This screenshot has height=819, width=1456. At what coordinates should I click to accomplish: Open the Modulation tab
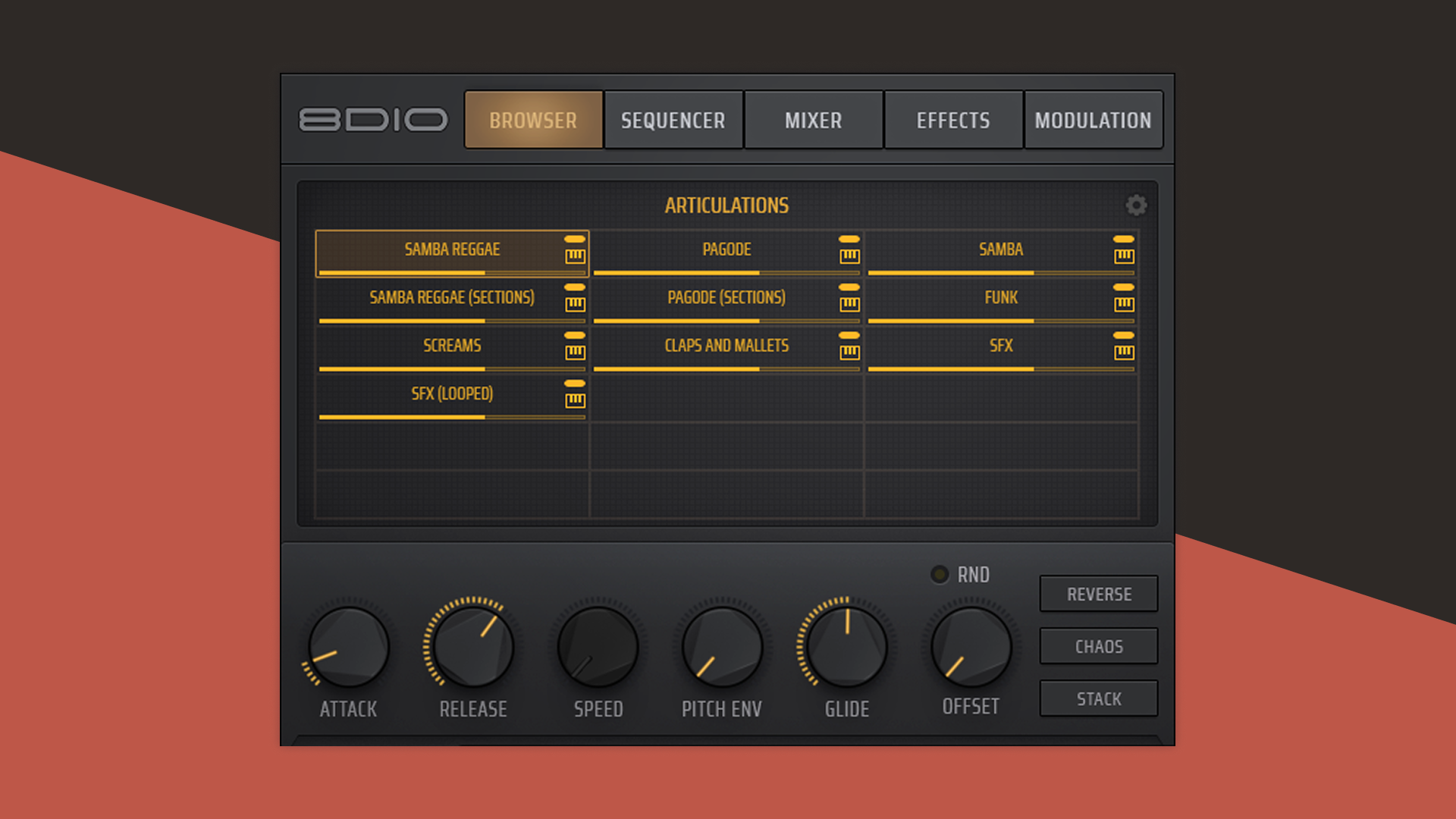pos(1093,120)
